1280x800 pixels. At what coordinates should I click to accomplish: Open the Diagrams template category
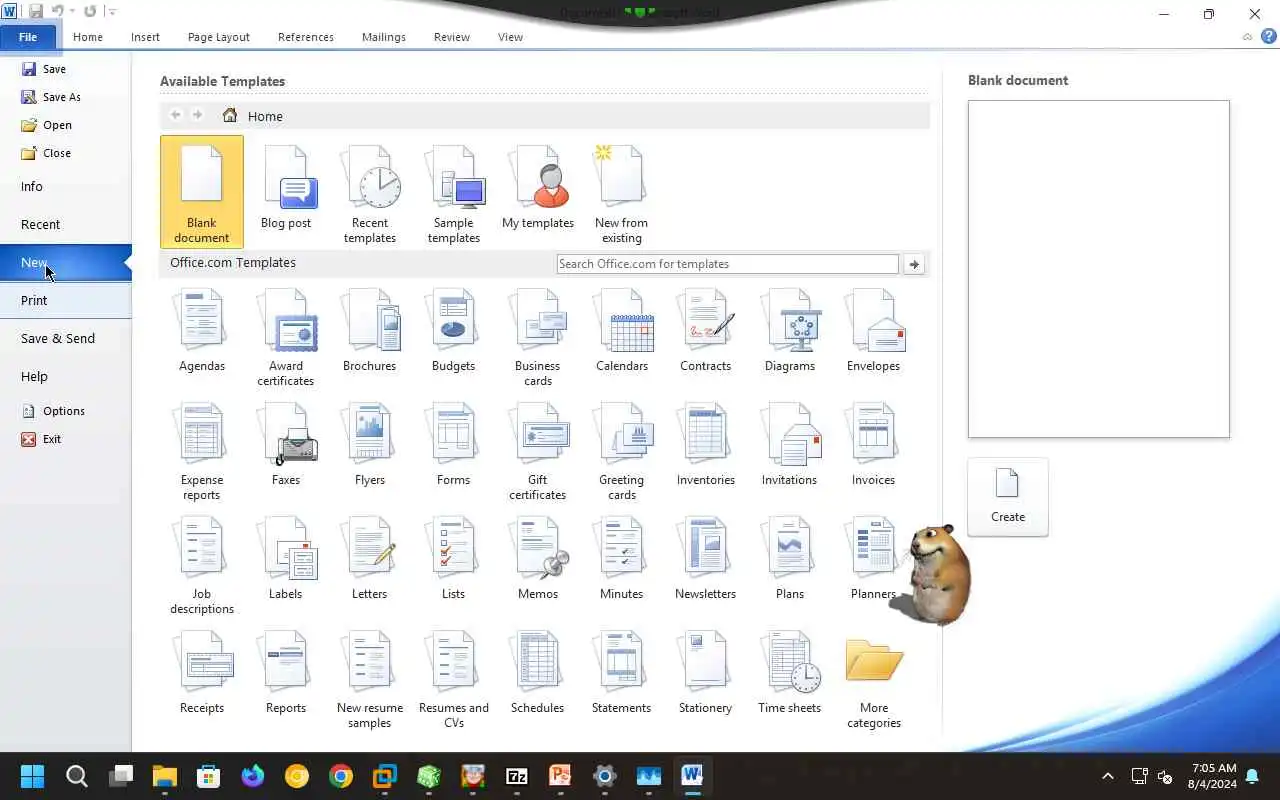(790, 331)
